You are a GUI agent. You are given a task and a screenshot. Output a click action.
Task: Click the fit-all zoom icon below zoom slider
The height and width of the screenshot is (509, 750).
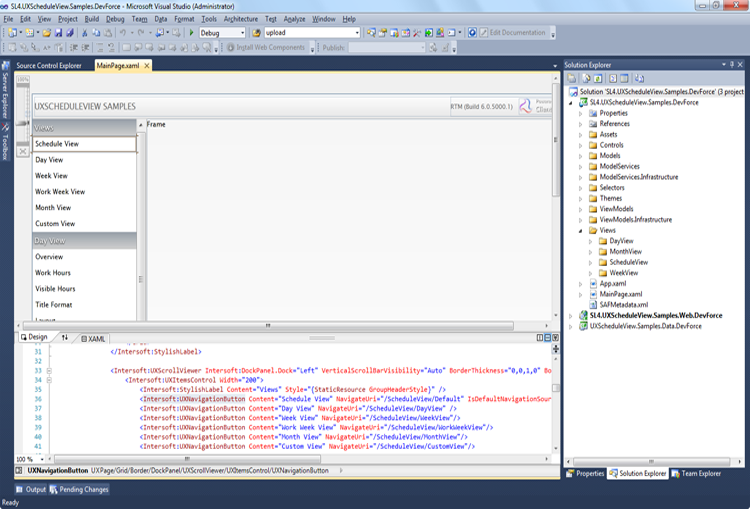tap(22, 152)
